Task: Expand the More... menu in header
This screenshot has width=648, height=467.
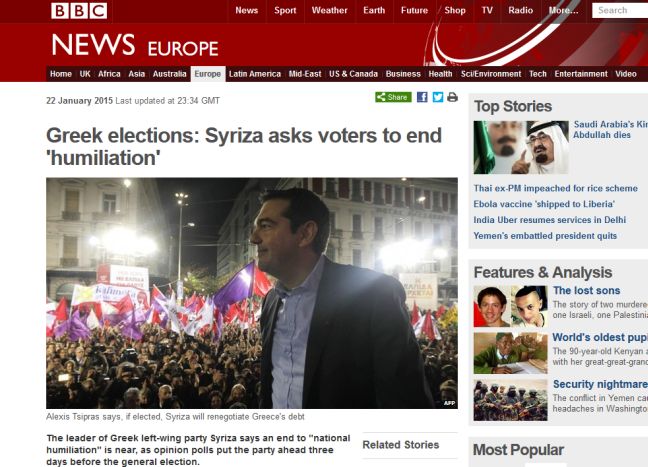Action: coord(563,11)
